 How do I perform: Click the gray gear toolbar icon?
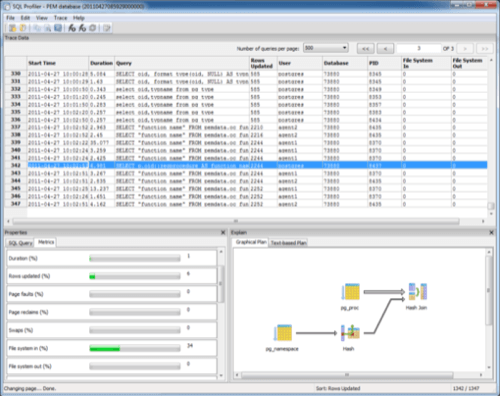(93, 28)
